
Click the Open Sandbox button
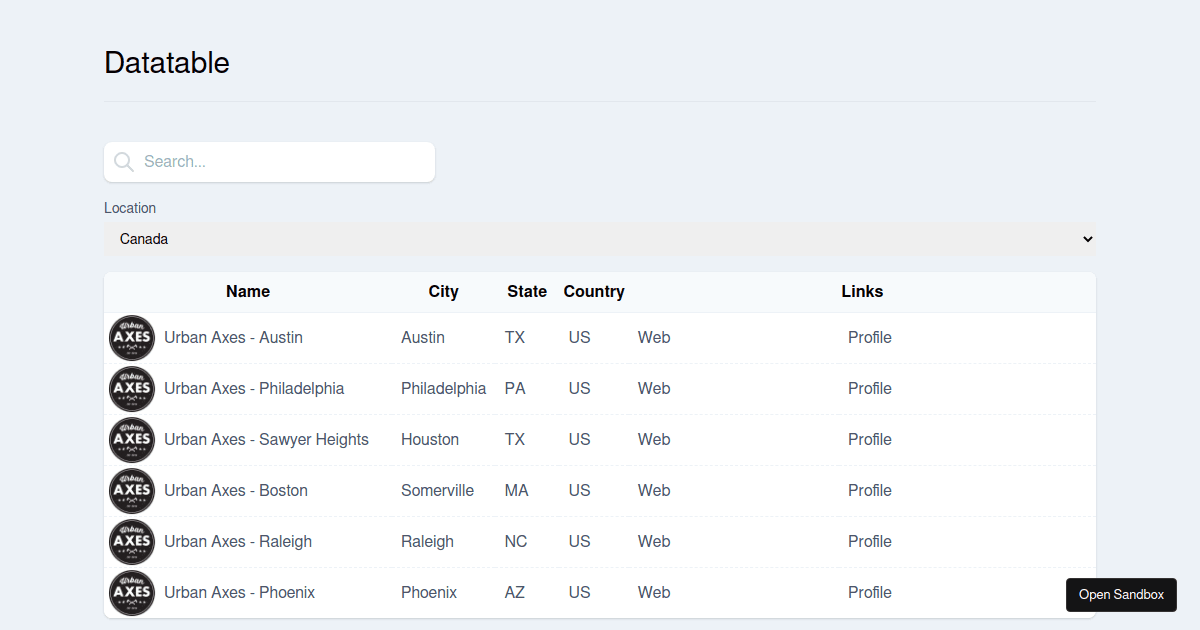click(1121, 595)
